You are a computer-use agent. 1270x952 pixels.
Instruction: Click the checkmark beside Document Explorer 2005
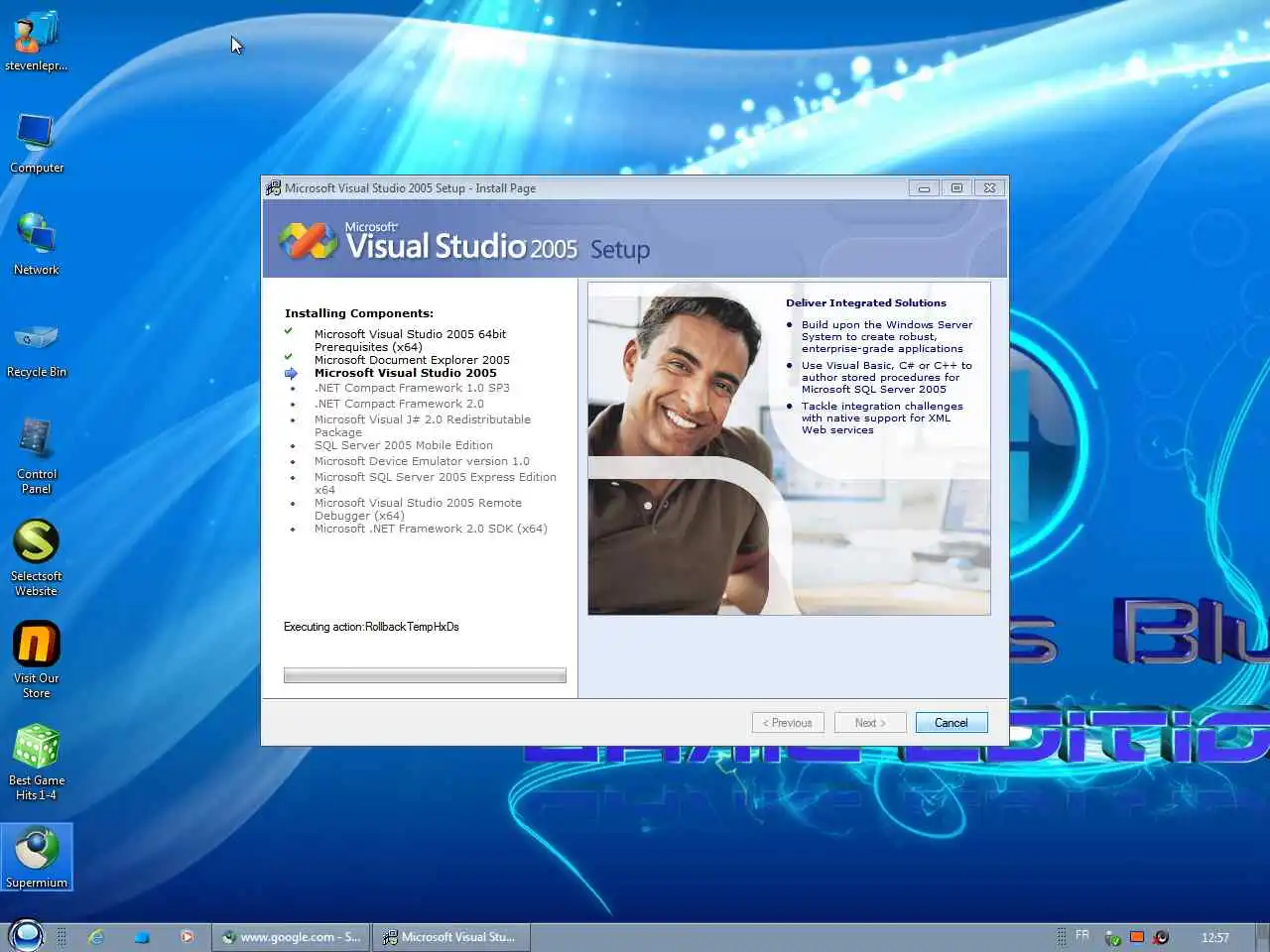coord(289,356)
